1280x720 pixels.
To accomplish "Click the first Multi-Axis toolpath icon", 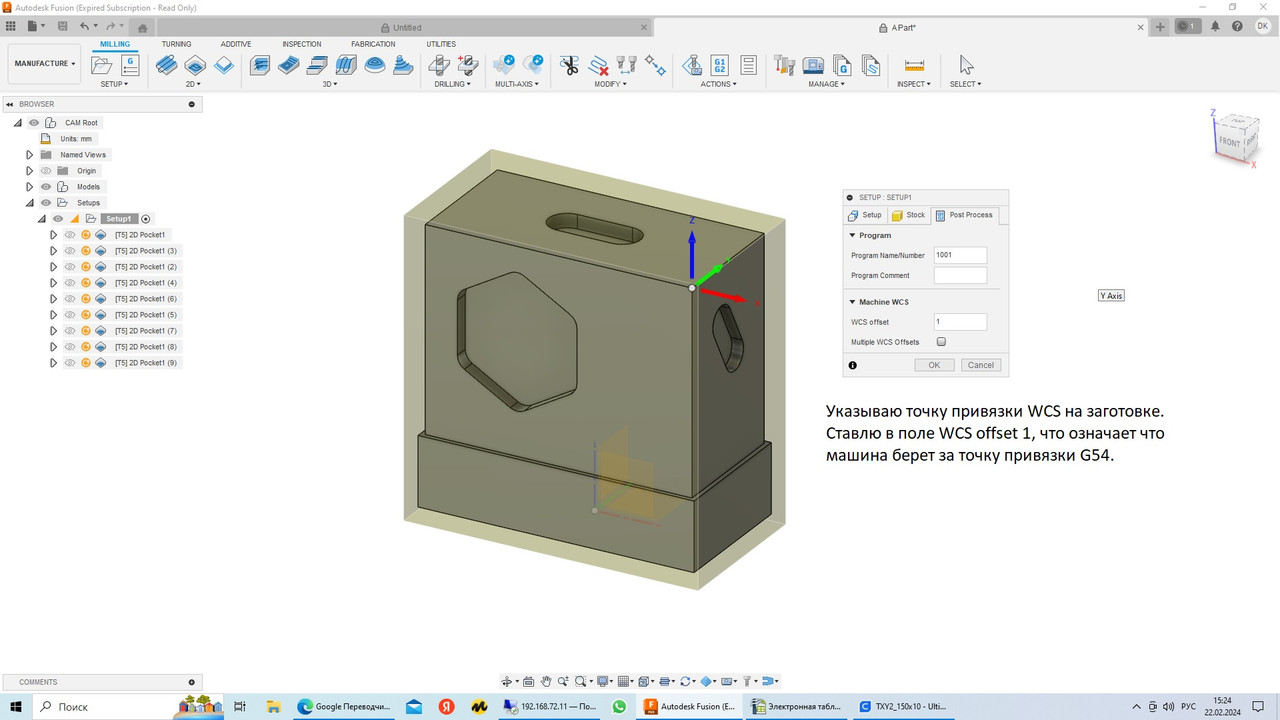I will (504, 66).
